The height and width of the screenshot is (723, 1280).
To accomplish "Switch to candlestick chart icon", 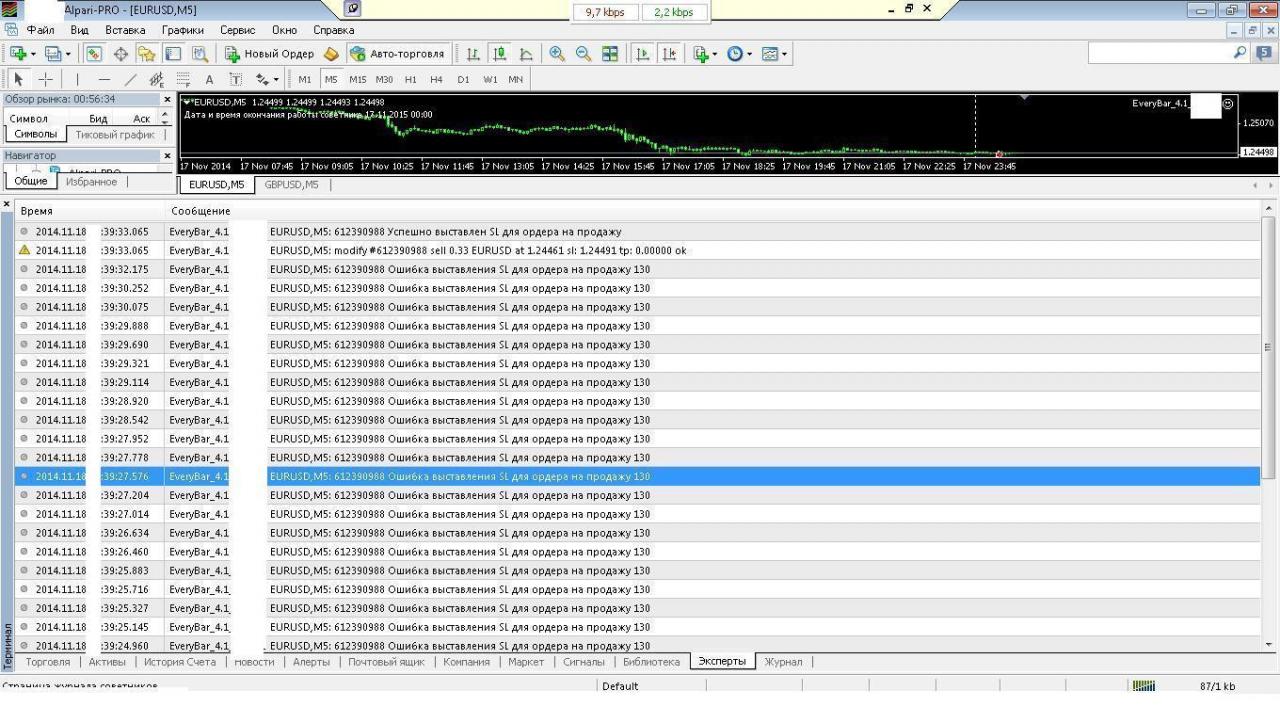I will tap(500, 54).
